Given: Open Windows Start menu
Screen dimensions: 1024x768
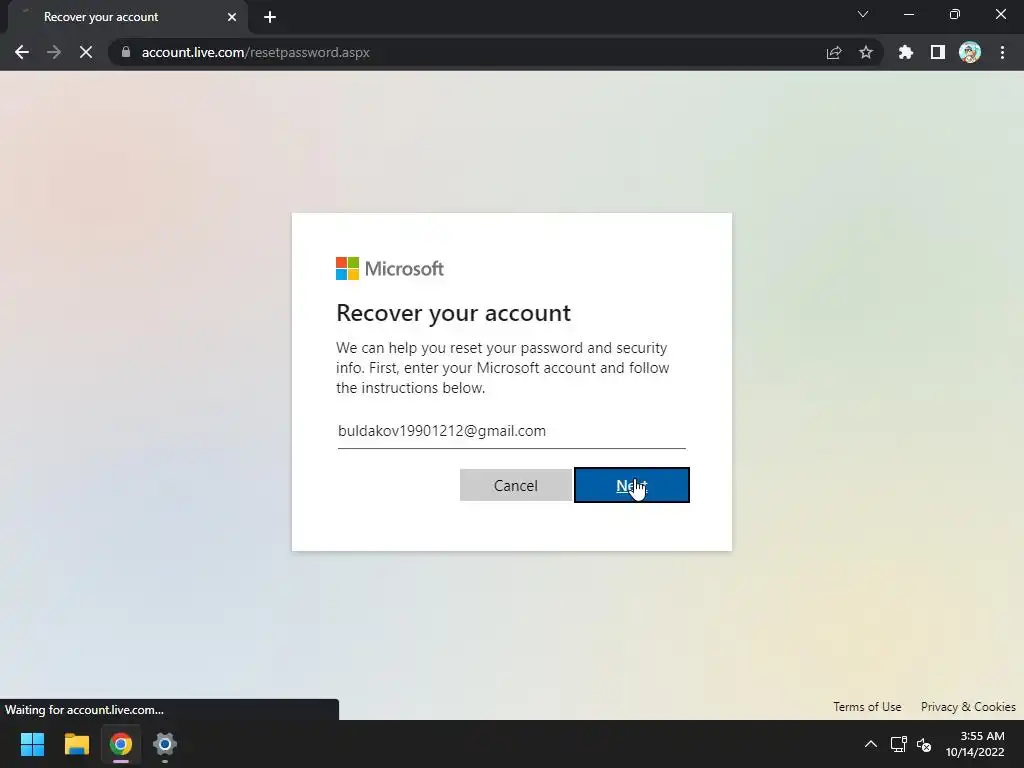Looking at the screenshot, I should 32,744.
